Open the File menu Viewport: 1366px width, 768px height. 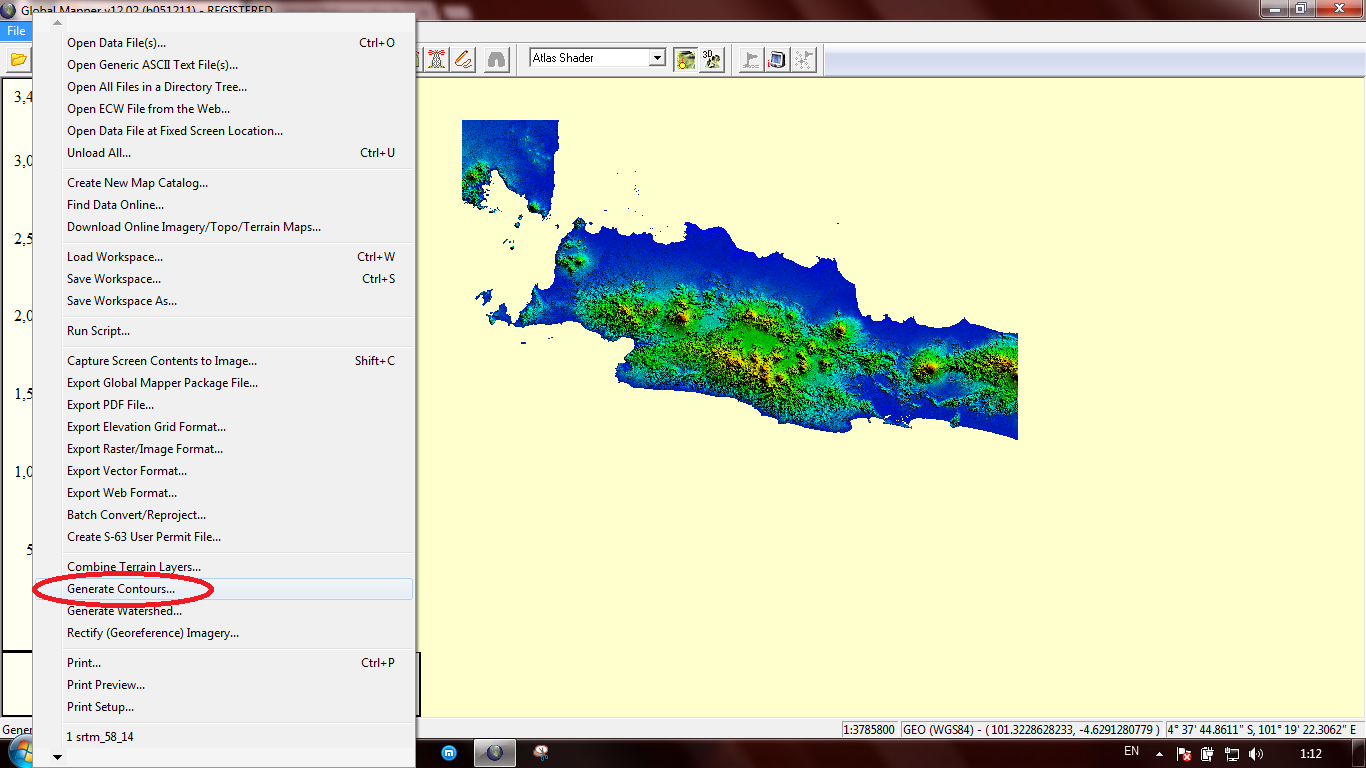15,31
